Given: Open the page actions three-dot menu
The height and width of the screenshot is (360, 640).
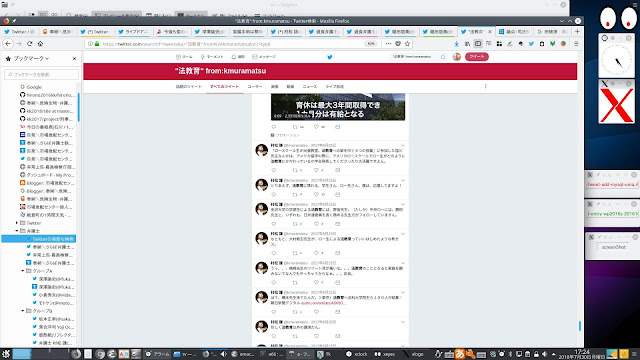Looking at the screenshot, I should pos(388,44).
